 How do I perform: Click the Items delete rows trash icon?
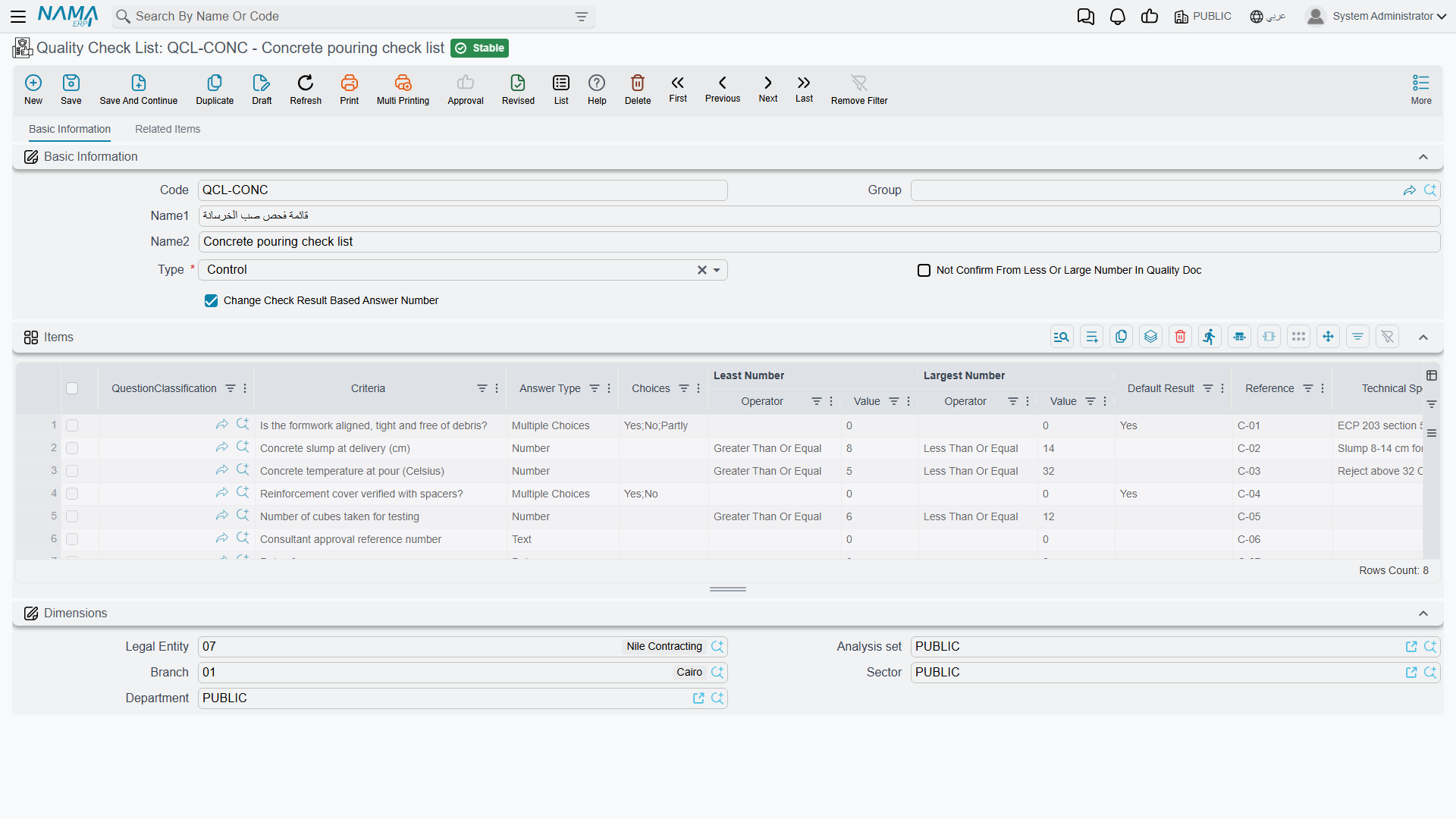click(x=1181, y=337)
